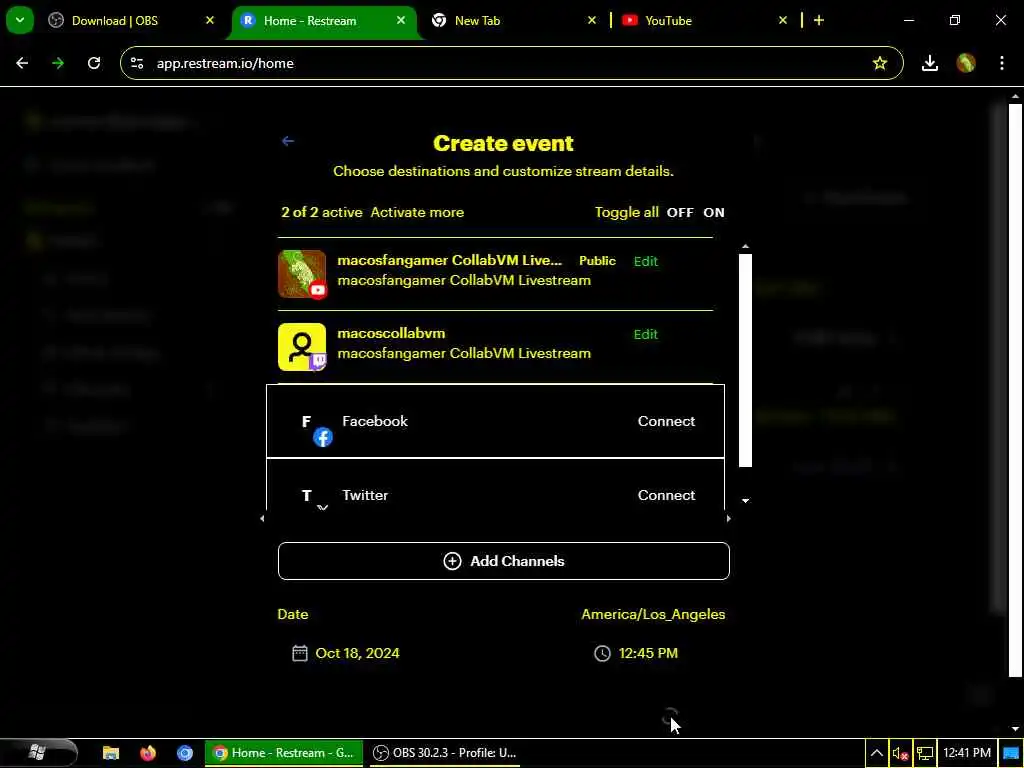The height and width of the screenshot is (768, 1024).
Task: Click the macoscollabvm Twitch avatar thumbnail
Action: [302, 347]
